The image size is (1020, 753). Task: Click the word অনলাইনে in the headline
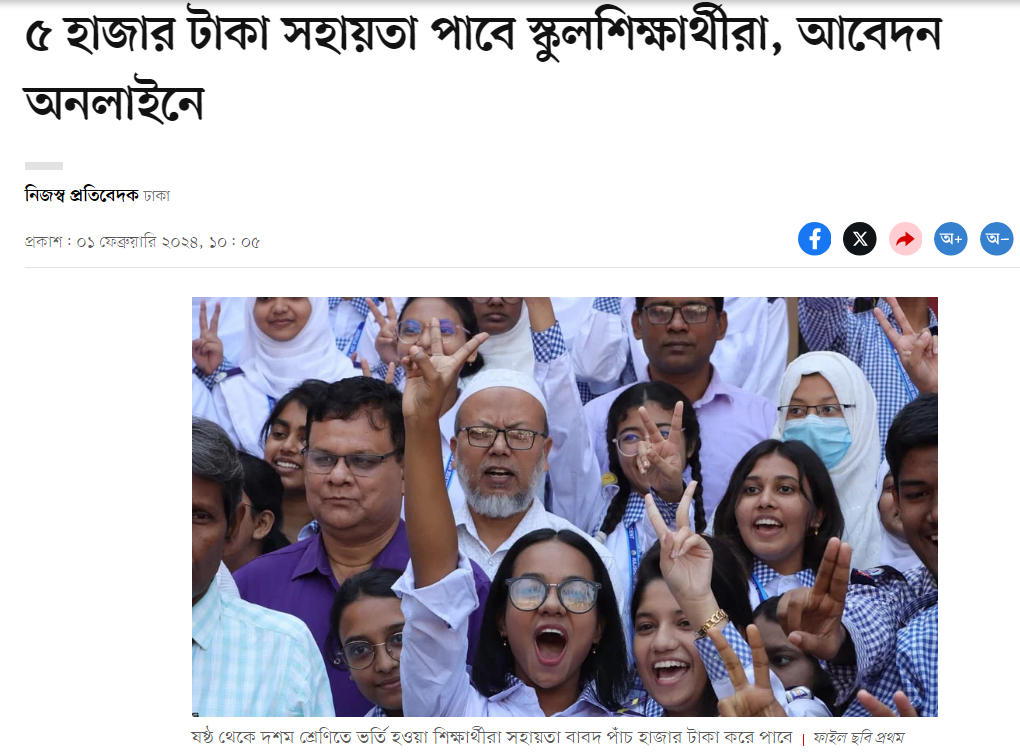click(x=114, y=103)
